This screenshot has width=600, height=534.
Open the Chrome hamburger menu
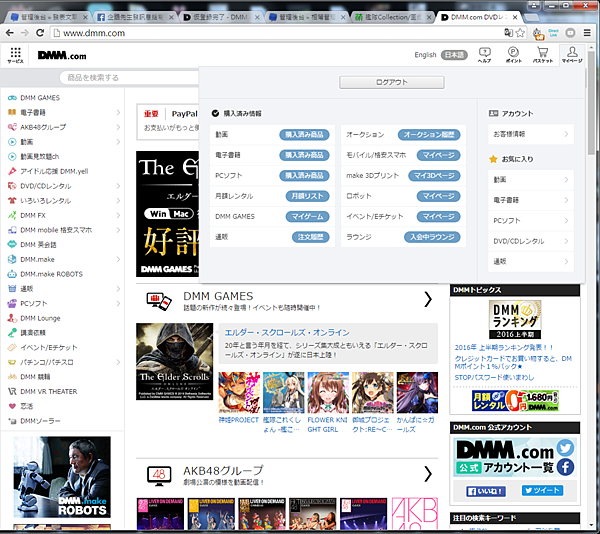(x=587, y=33)
